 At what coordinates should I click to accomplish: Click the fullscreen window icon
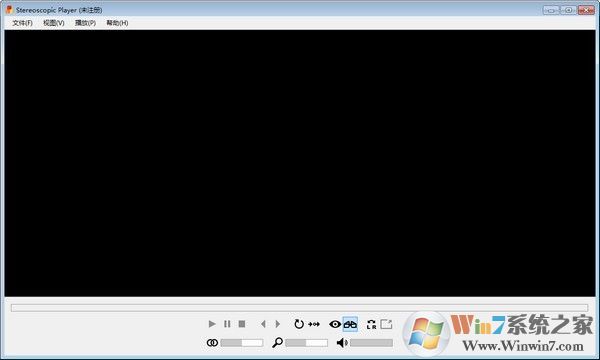pos(386,324)
